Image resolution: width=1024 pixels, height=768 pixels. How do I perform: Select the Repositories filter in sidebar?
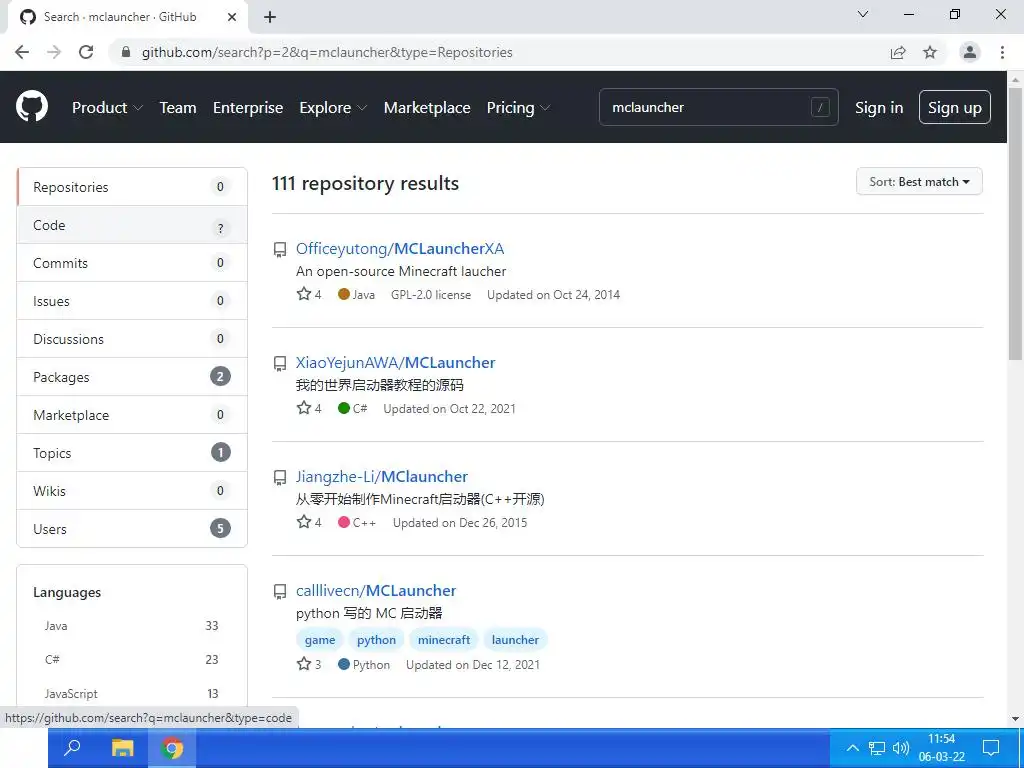[132, 187]
